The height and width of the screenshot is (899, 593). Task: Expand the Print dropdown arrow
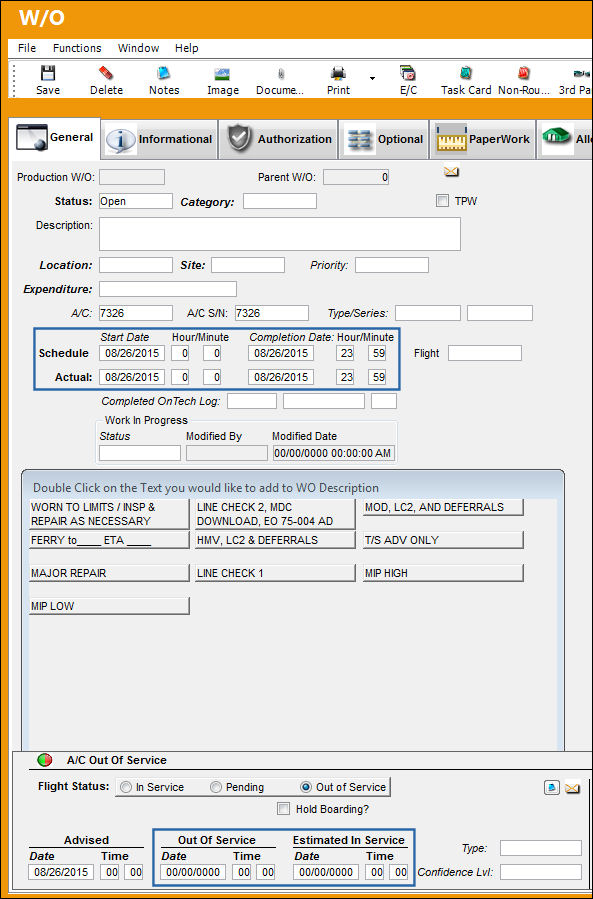(x=372, y=78)
